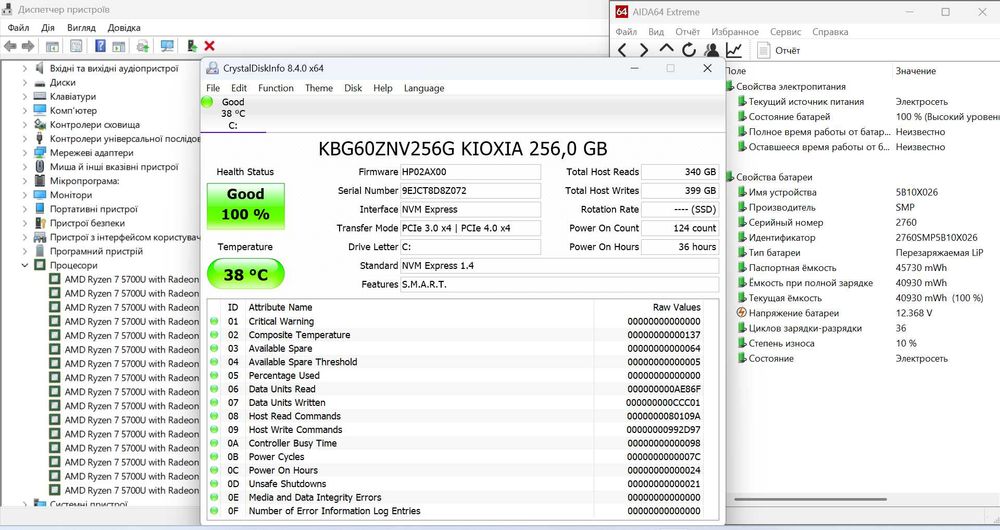Go forward in AIDA64 toolbar
The width and height of the screenshot is (1000, 530).
coord(643,50)
